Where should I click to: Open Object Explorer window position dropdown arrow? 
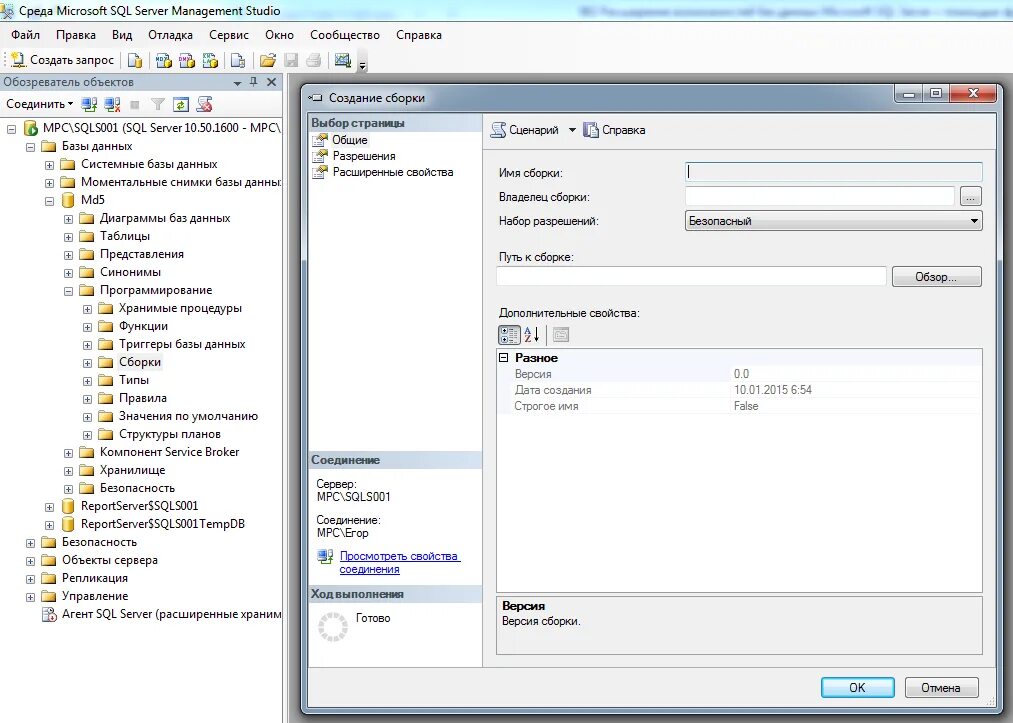point(237,83)
